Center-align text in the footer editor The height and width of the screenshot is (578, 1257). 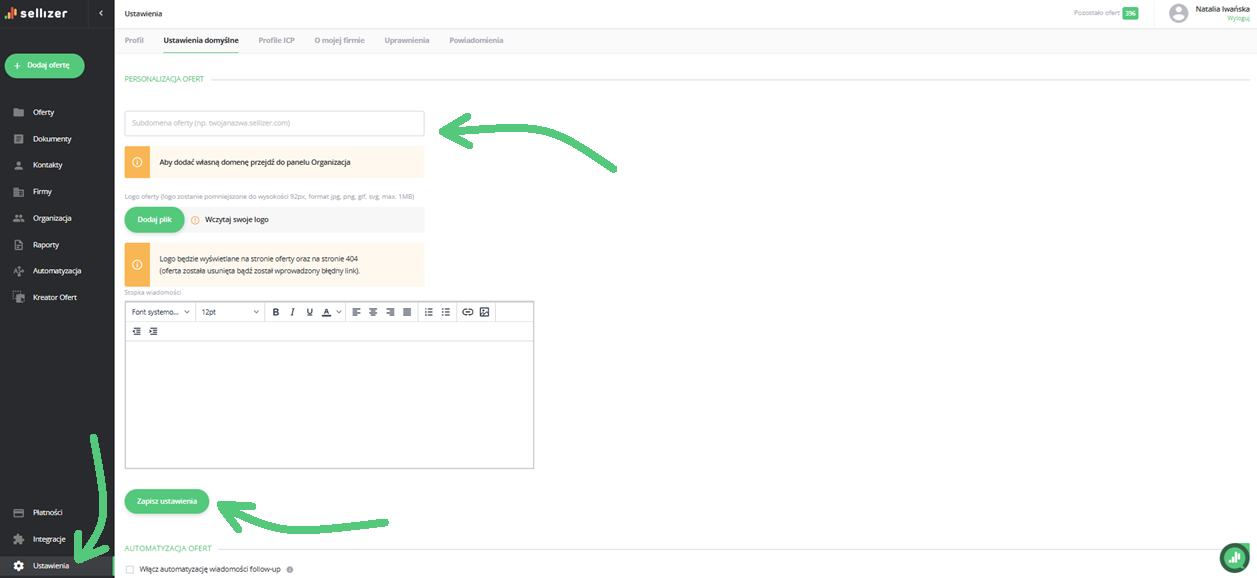tap(373, 312)
